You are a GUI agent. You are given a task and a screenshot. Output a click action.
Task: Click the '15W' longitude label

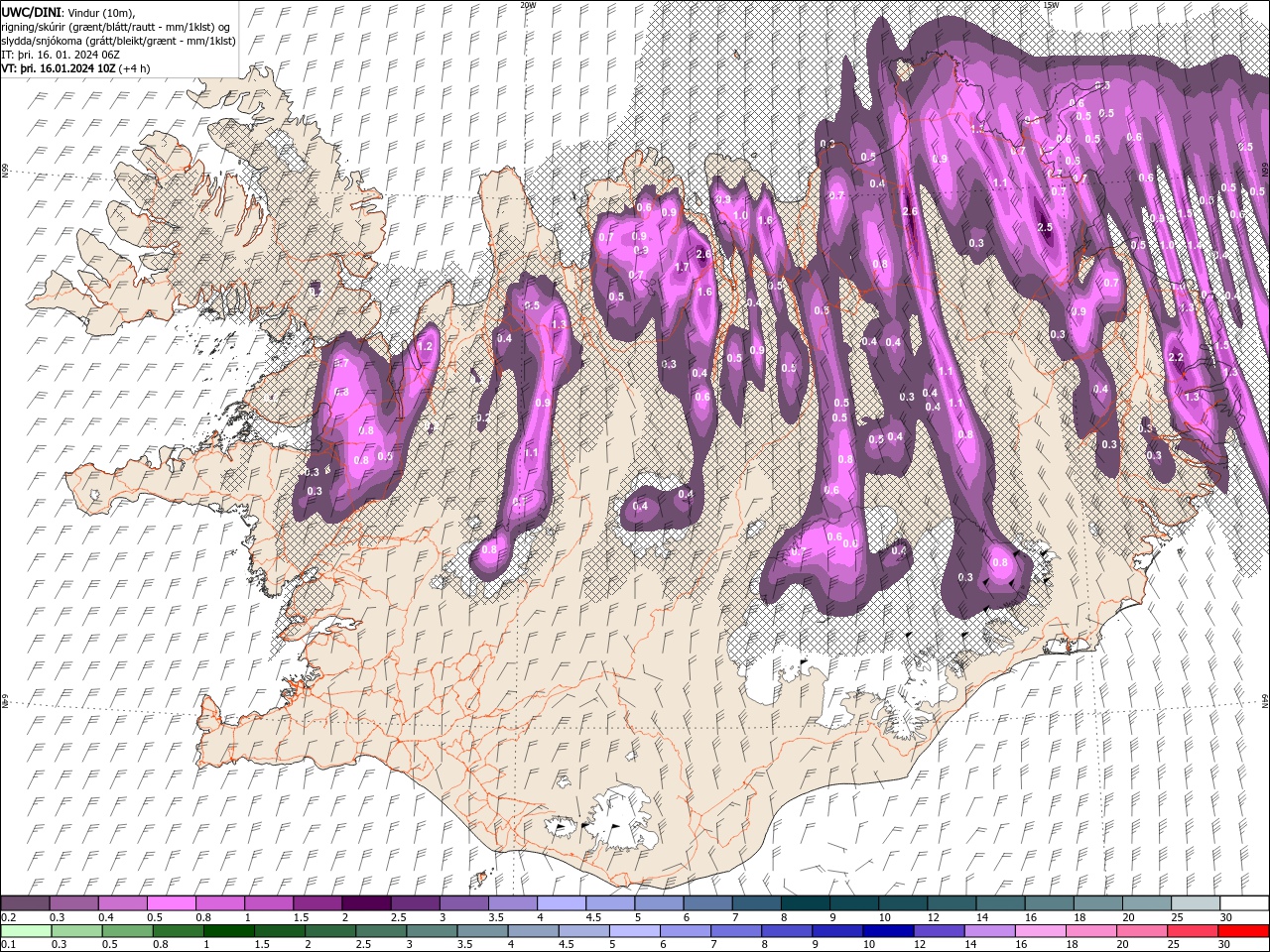1050,5
